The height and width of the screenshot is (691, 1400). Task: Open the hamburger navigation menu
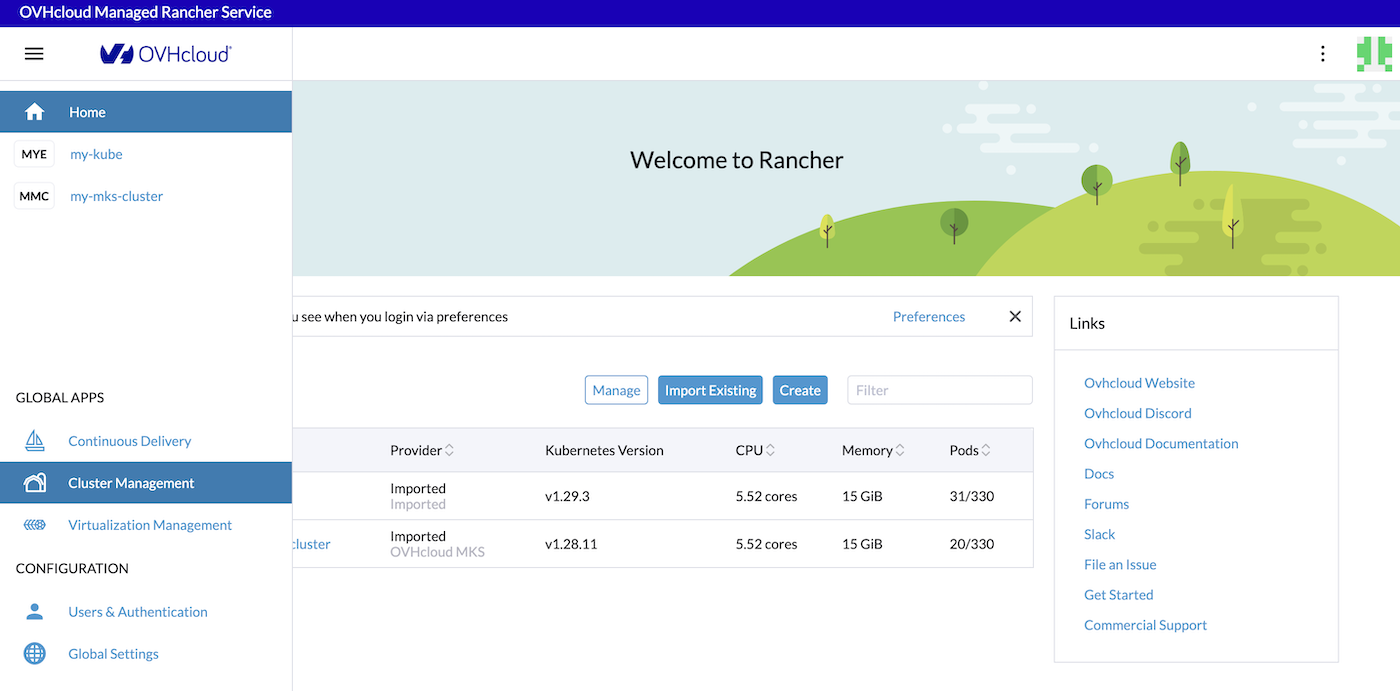(x=33, y=53)
